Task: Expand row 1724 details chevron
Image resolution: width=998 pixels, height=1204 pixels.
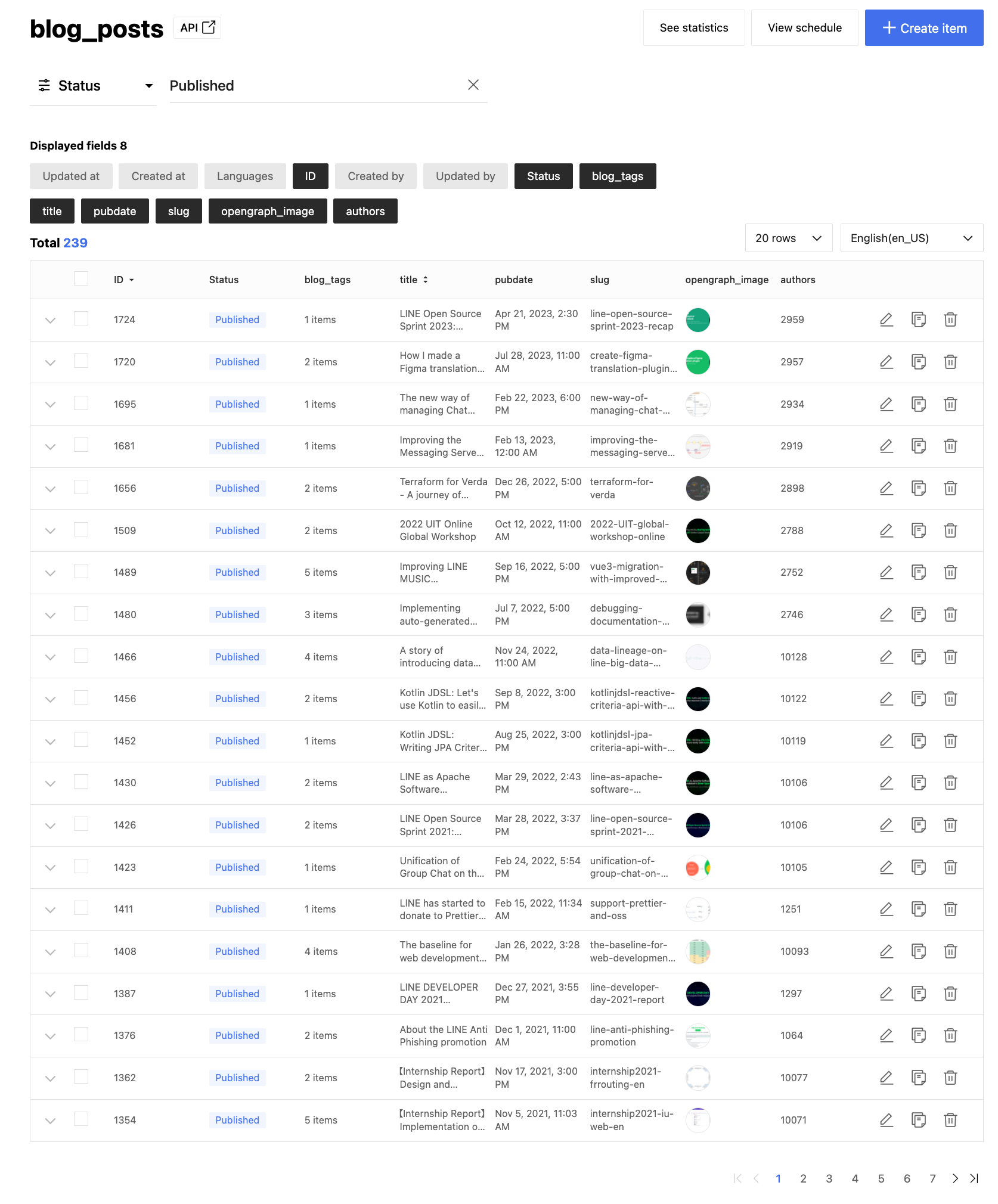Action: [51, 320]
